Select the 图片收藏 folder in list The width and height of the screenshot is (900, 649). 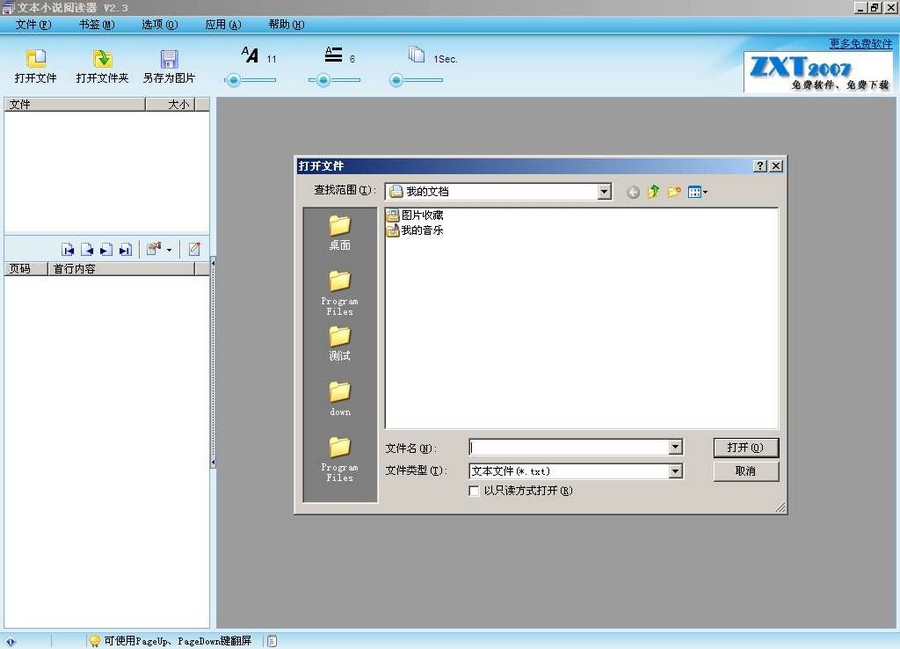coord(421,215)
